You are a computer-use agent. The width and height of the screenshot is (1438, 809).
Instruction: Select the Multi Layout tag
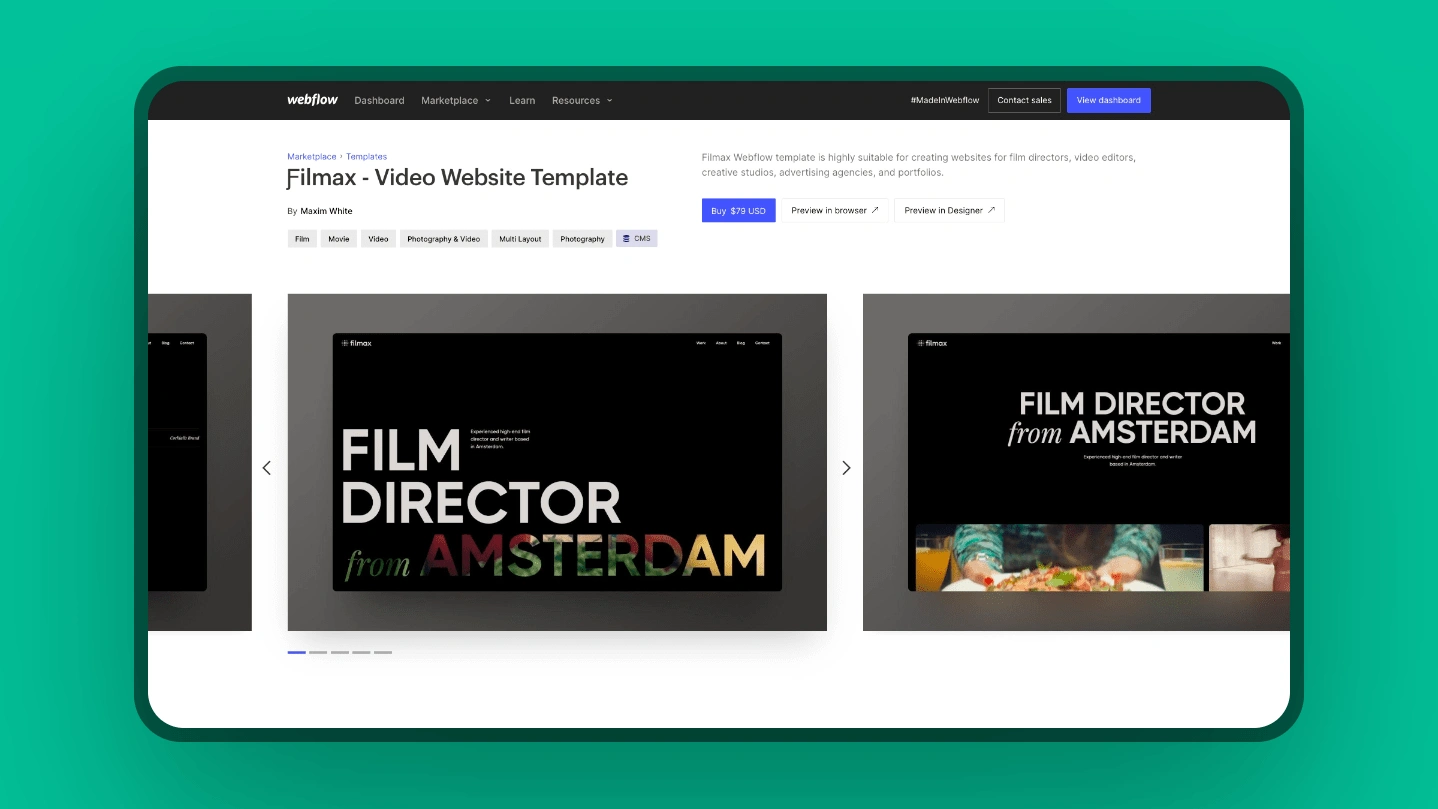coord(520,239)
